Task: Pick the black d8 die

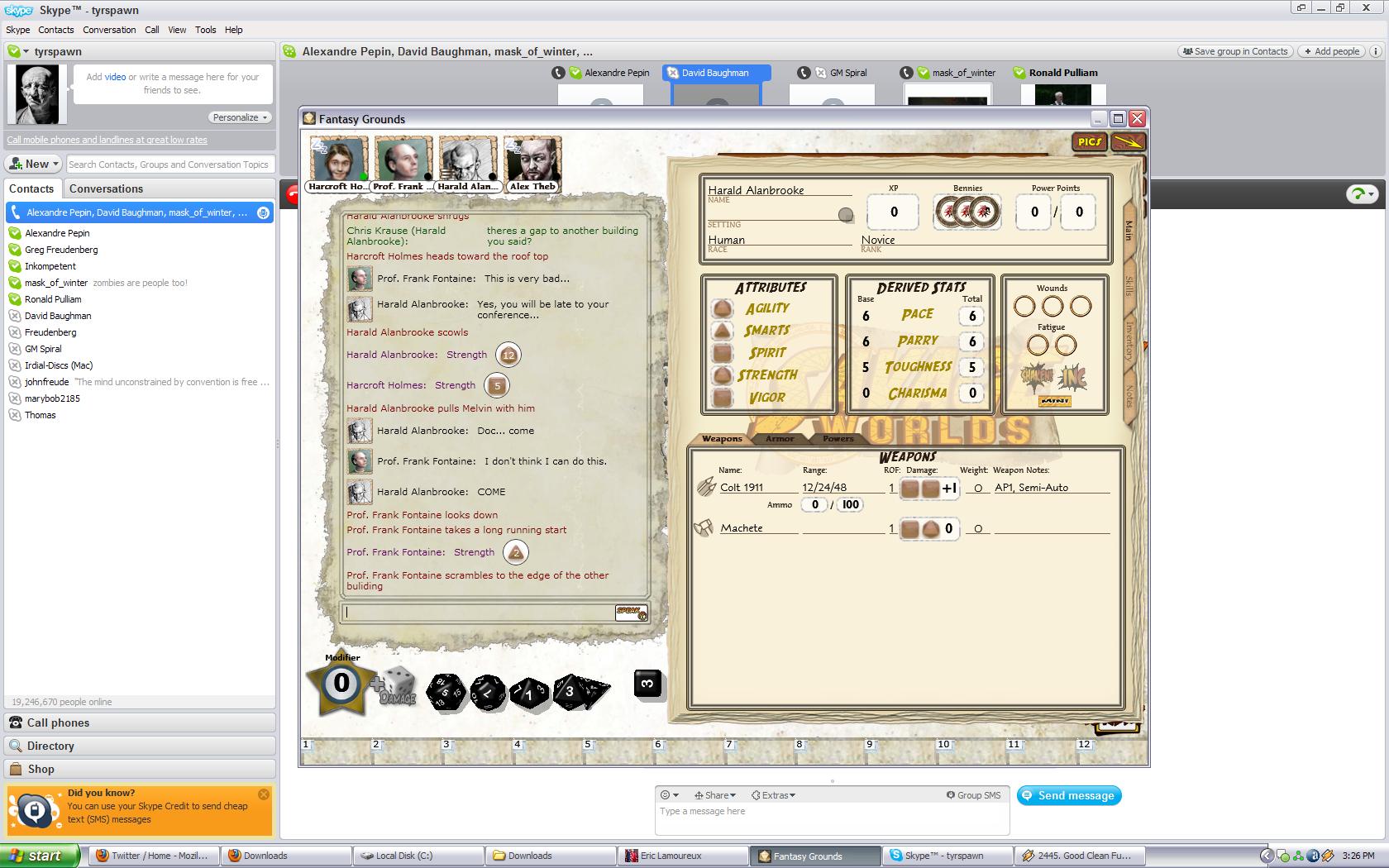Action: coord(570,692)
